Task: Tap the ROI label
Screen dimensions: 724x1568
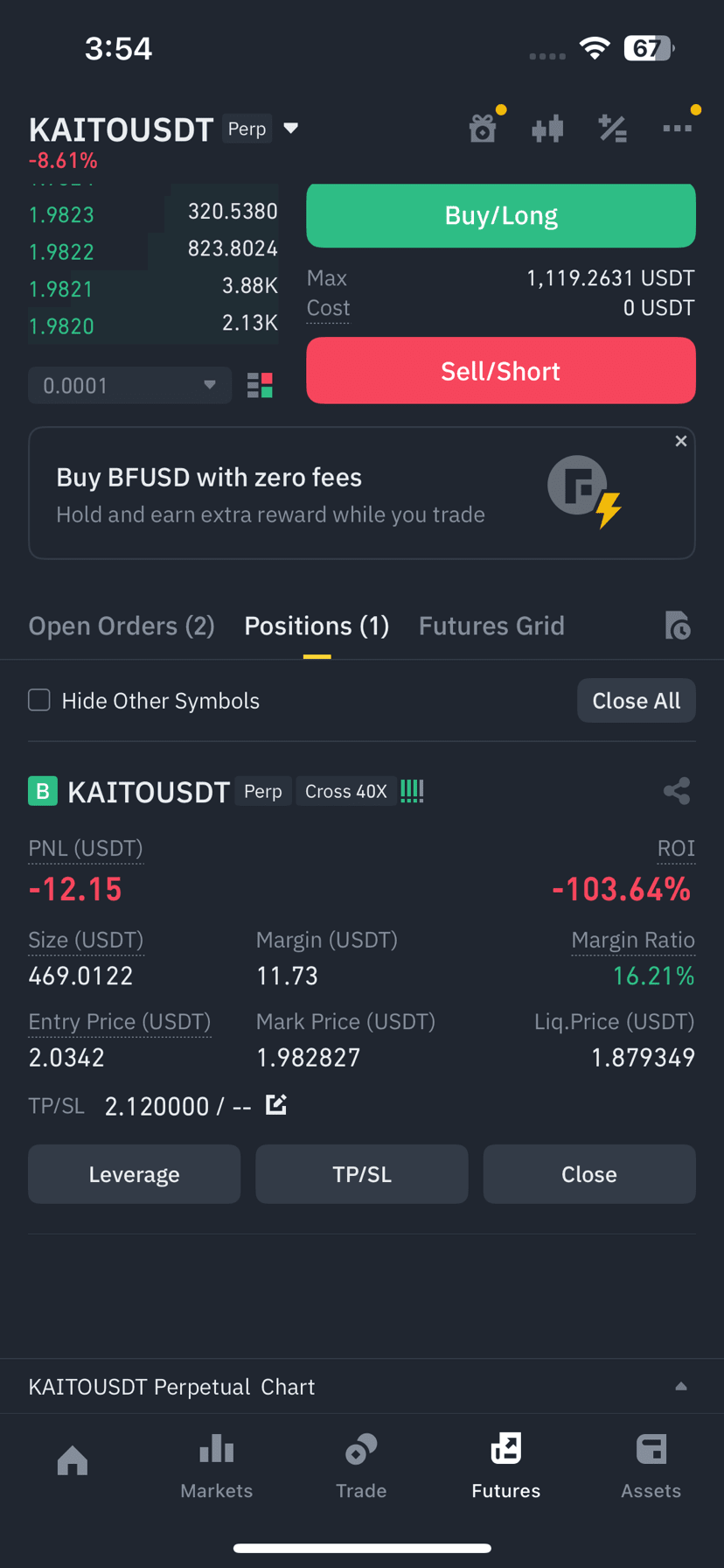Action: click(x=676, y=848)
